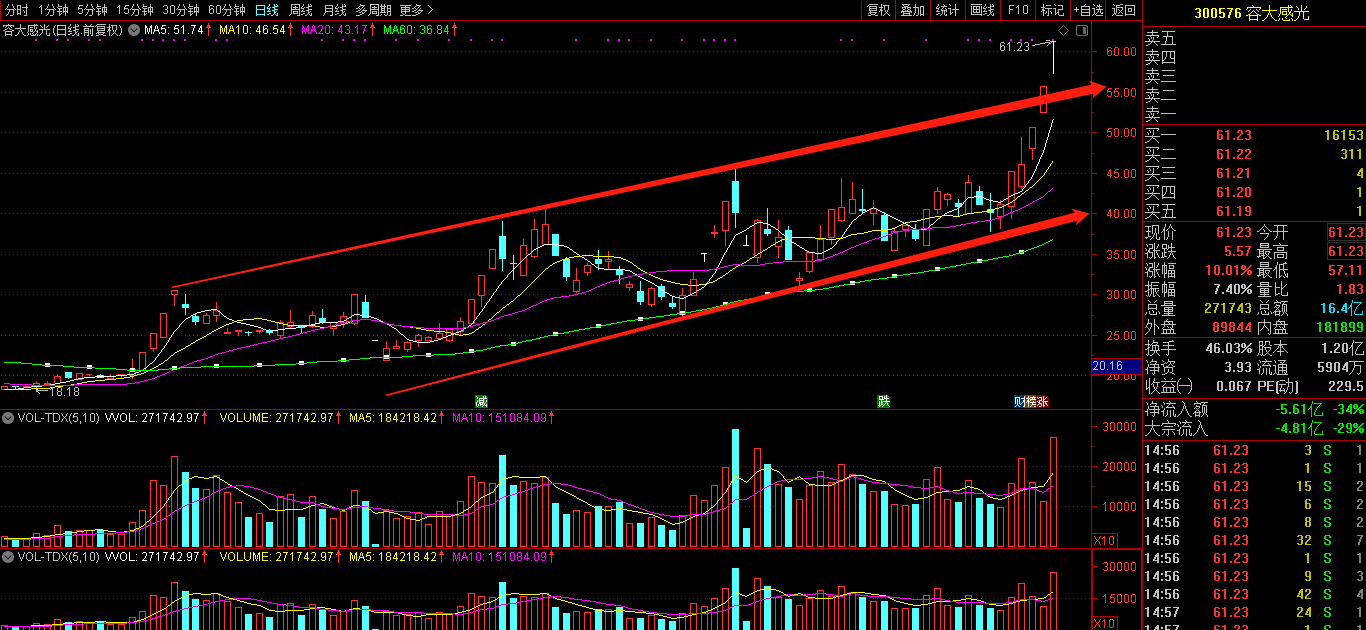The image size is (1366, 630).
Task: Select the 日线 daily chart tab
Action: tap(267, 10)
